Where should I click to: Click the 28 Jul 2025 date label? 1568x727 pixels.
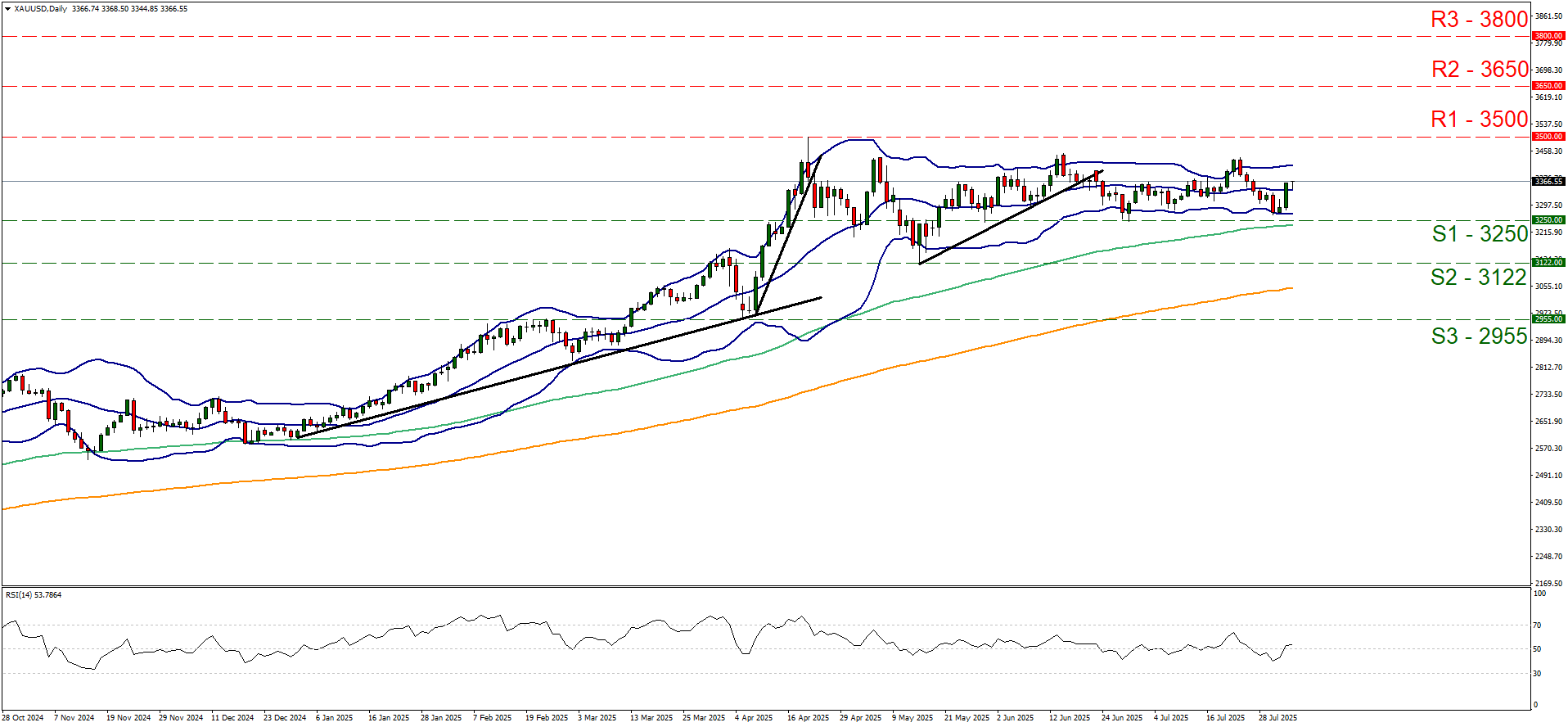point(1277,718)
